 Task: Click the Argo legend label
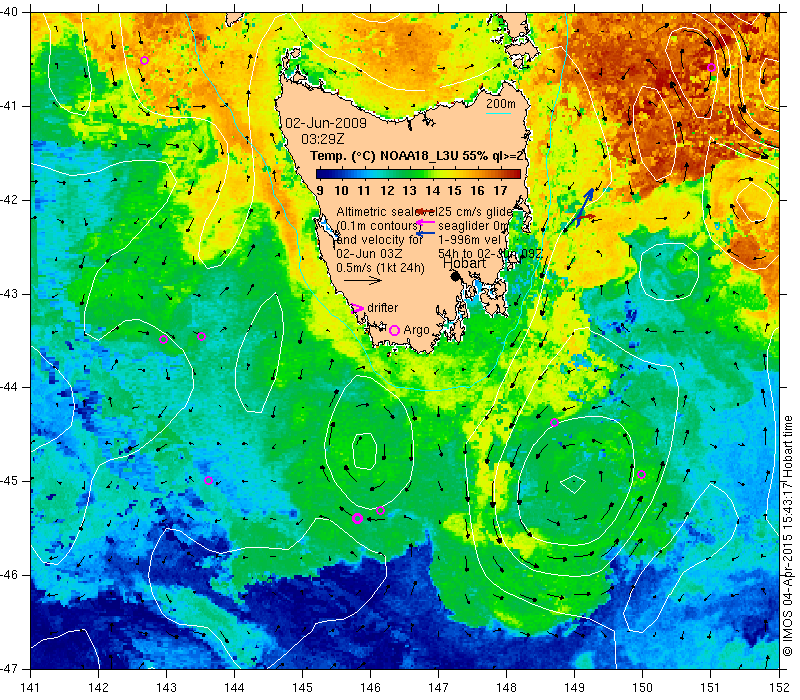point(416,330)
